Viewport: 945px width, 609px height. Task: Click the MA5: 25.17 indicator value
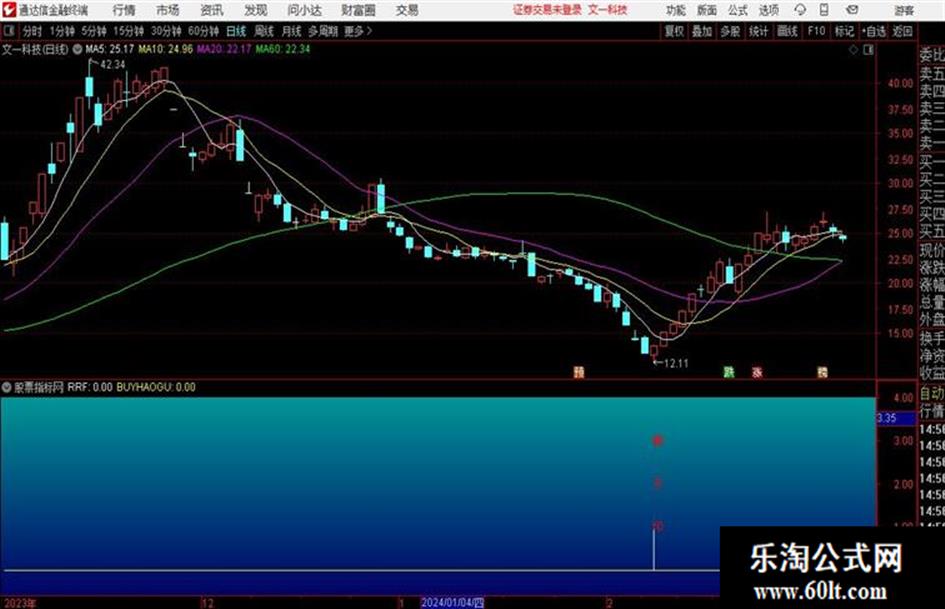pos(110,49)
